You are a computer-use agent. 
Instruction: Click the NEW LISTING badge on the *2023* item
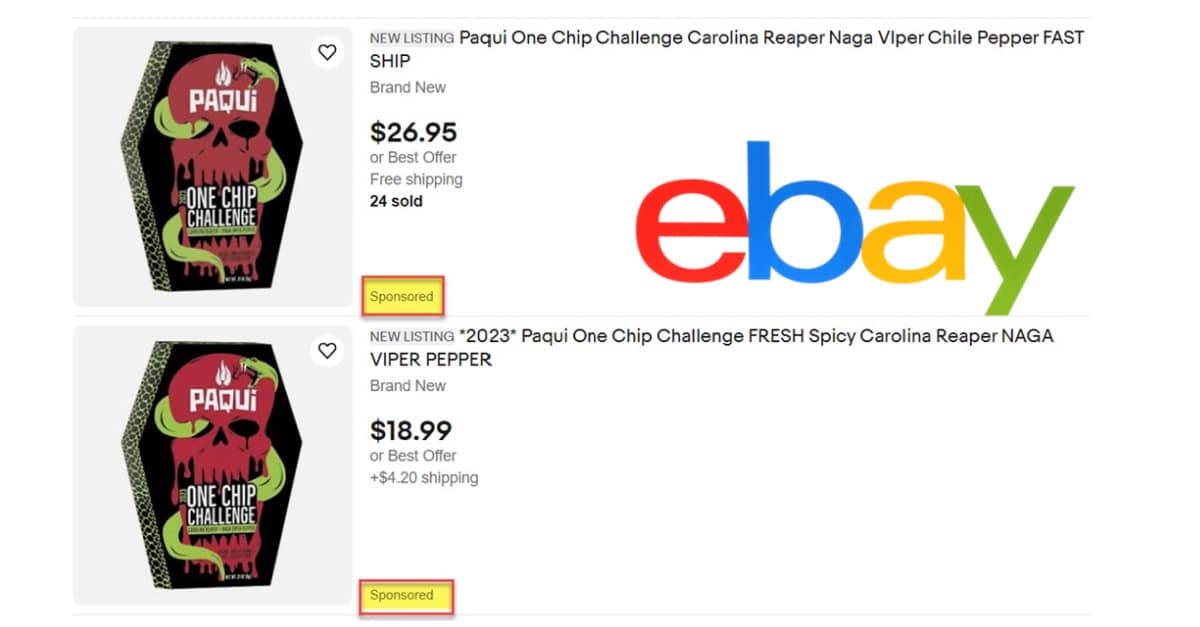point(411,336)
